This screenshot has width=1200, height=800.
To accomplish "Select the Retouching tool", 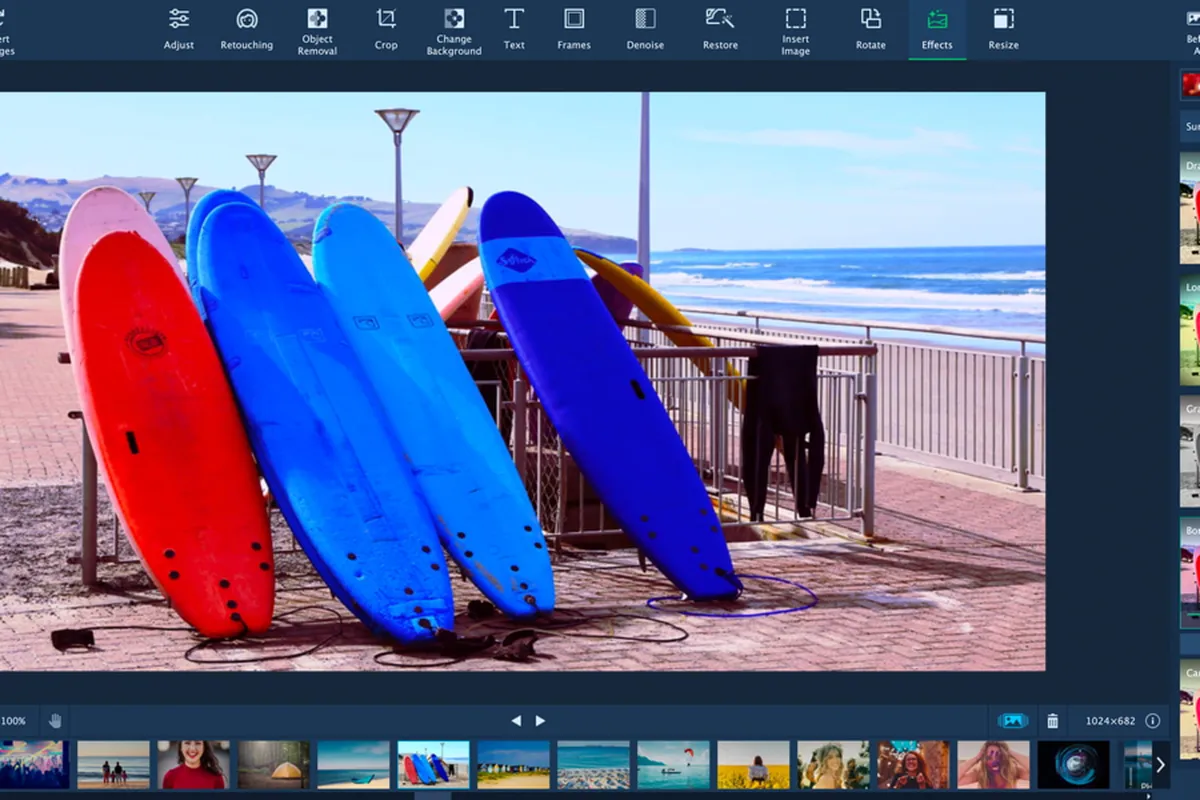I will click(246, 29).
